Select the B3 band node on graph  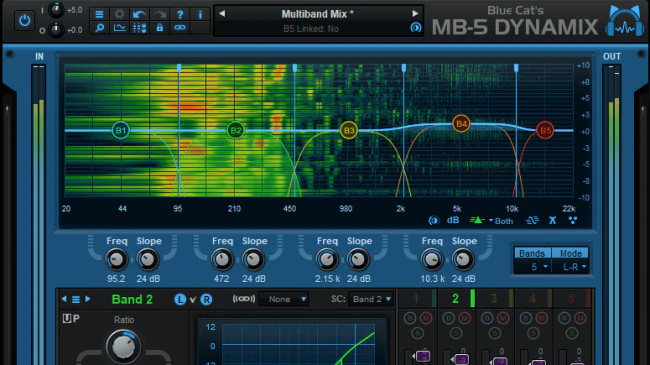pyautogui.click(x=349, y=130)
